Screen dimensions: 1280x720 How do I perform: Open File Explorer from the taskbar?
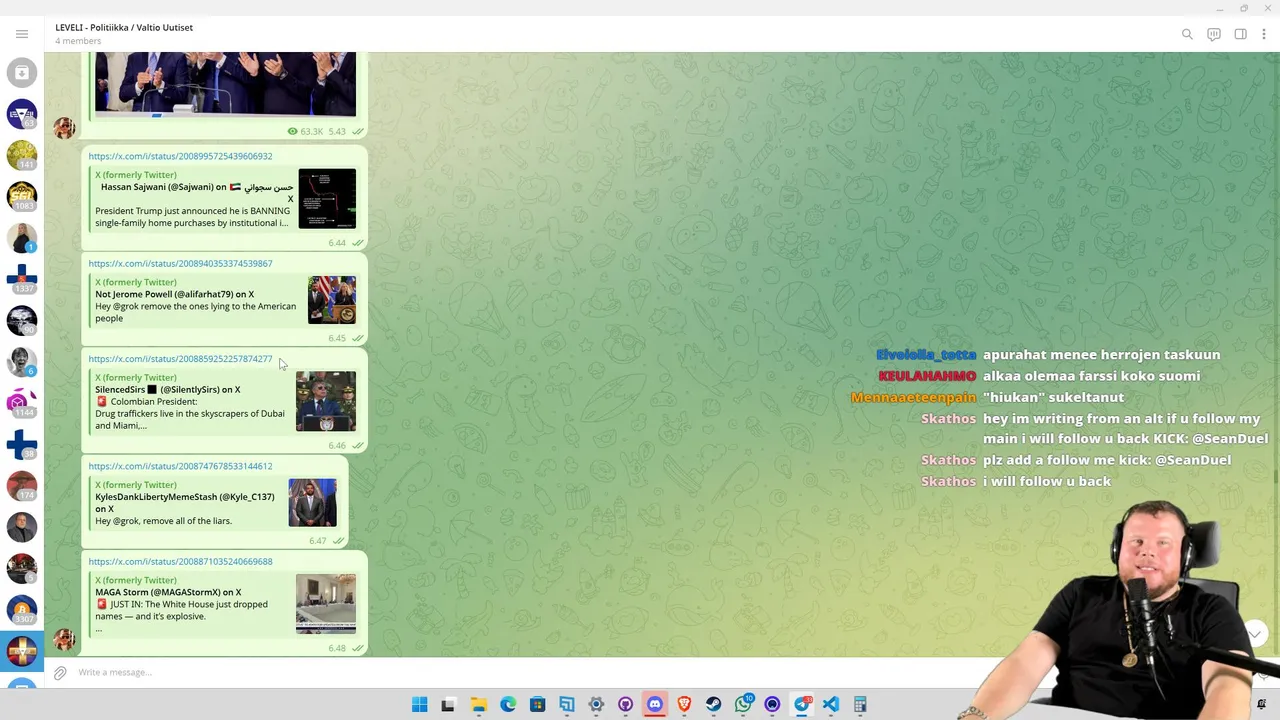(479, 705)
